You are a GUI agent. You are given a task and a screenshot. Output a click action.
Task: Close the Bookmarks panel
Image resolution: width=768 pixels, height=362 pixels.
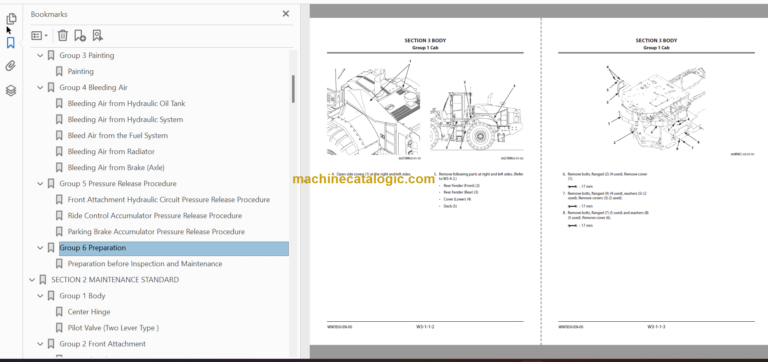[x=286, y=14]
